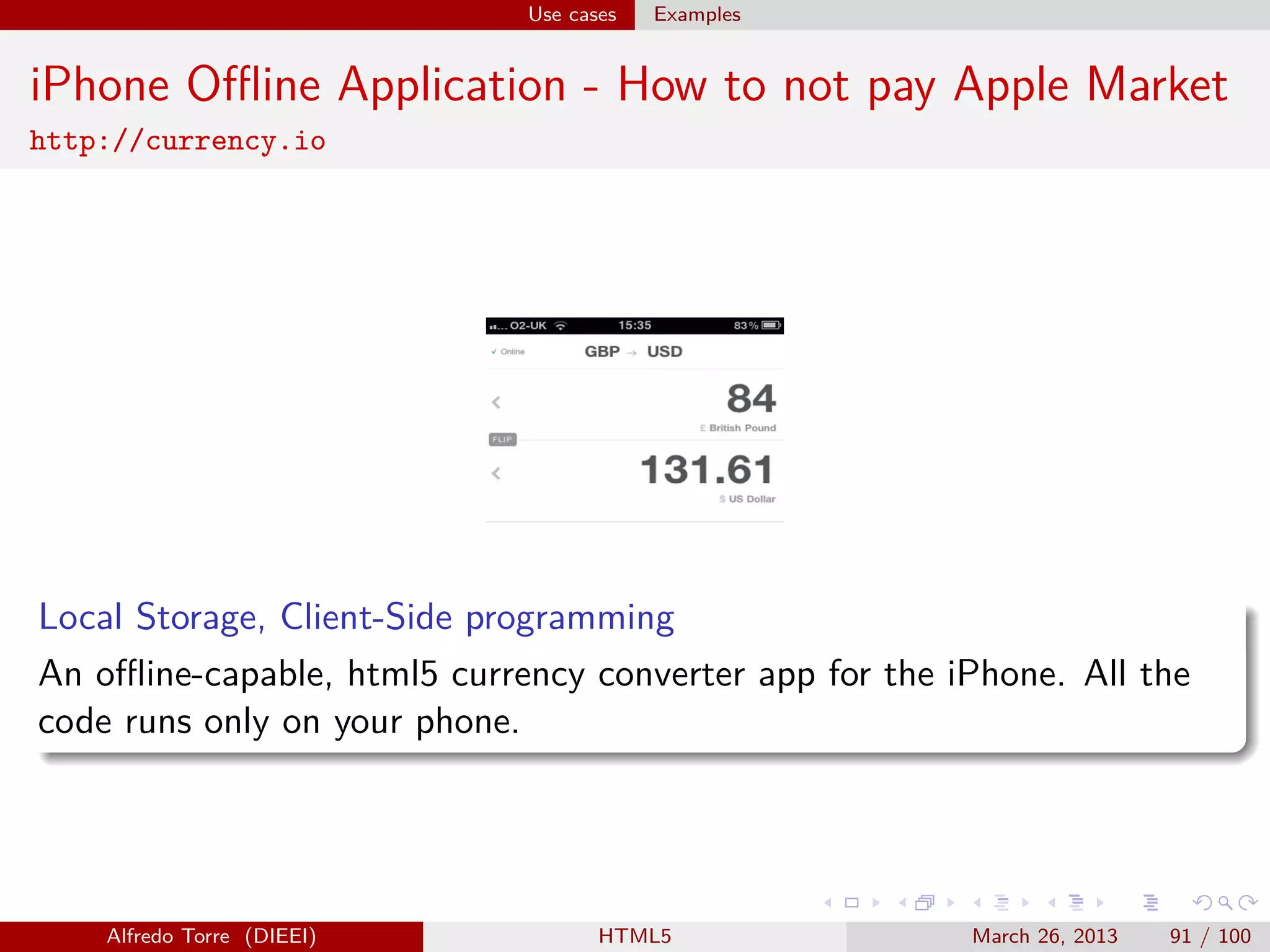Go to previous section arrow
Viewport: 1270px width, 952px height.
[1052, 902]
